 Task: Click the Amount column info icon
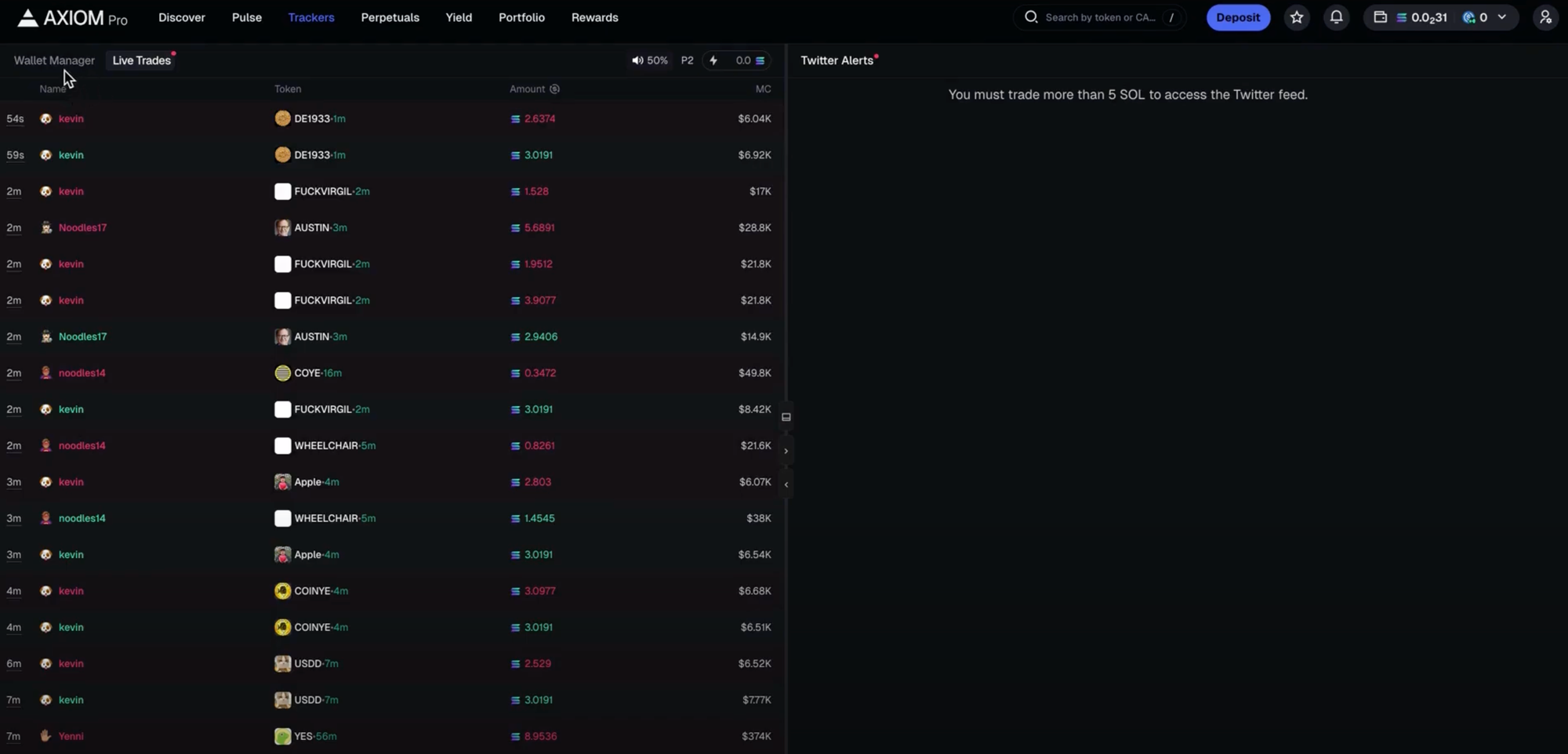554,89
